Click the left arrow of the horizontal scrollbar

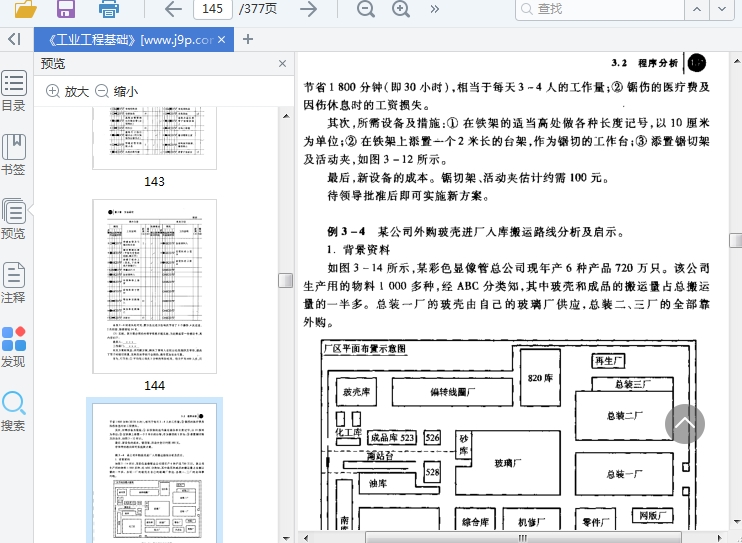pyautogui.click(x=307, y=538)
